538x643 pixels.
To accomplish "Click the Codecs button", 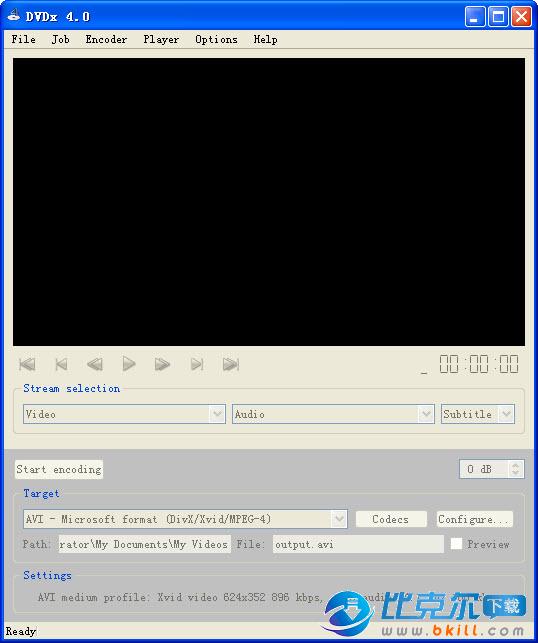I will coord(391,519).
